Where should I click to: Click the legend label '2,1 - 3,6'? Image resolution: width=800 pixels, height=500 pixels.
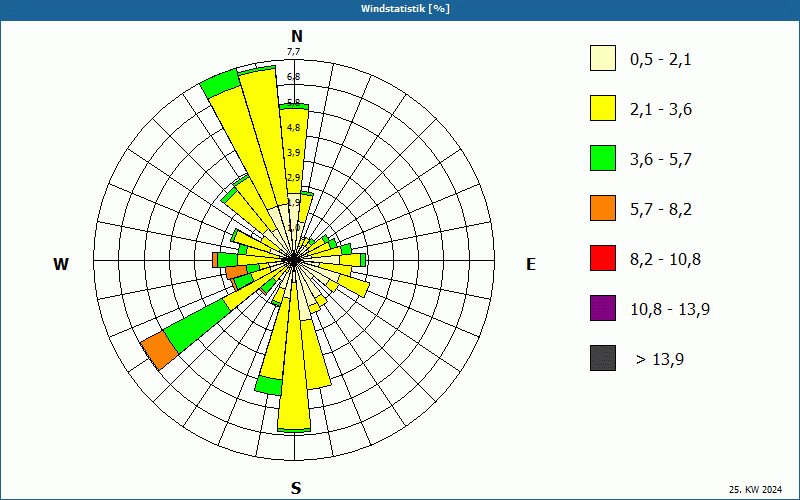pyautogui.click(x=661, y=110)
